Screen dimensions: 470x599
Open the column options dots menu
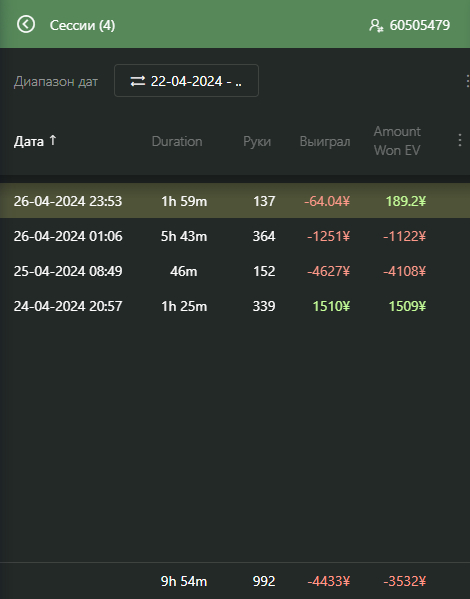point(460,140)
